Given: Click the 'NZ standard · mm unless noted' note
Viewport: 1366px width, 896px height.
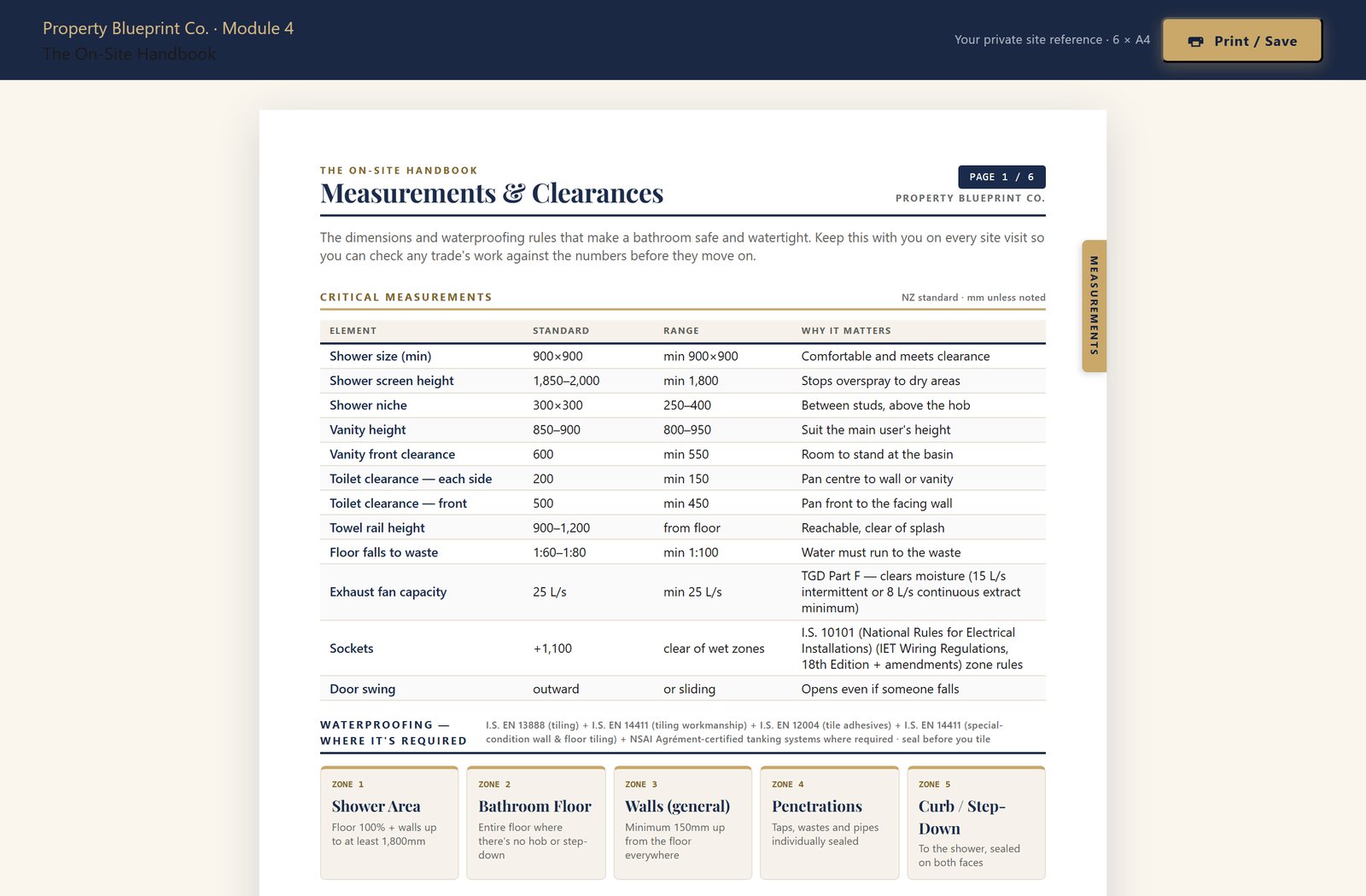Looking at the screenshot, I should pyautogui.click(x=973, y=298).
